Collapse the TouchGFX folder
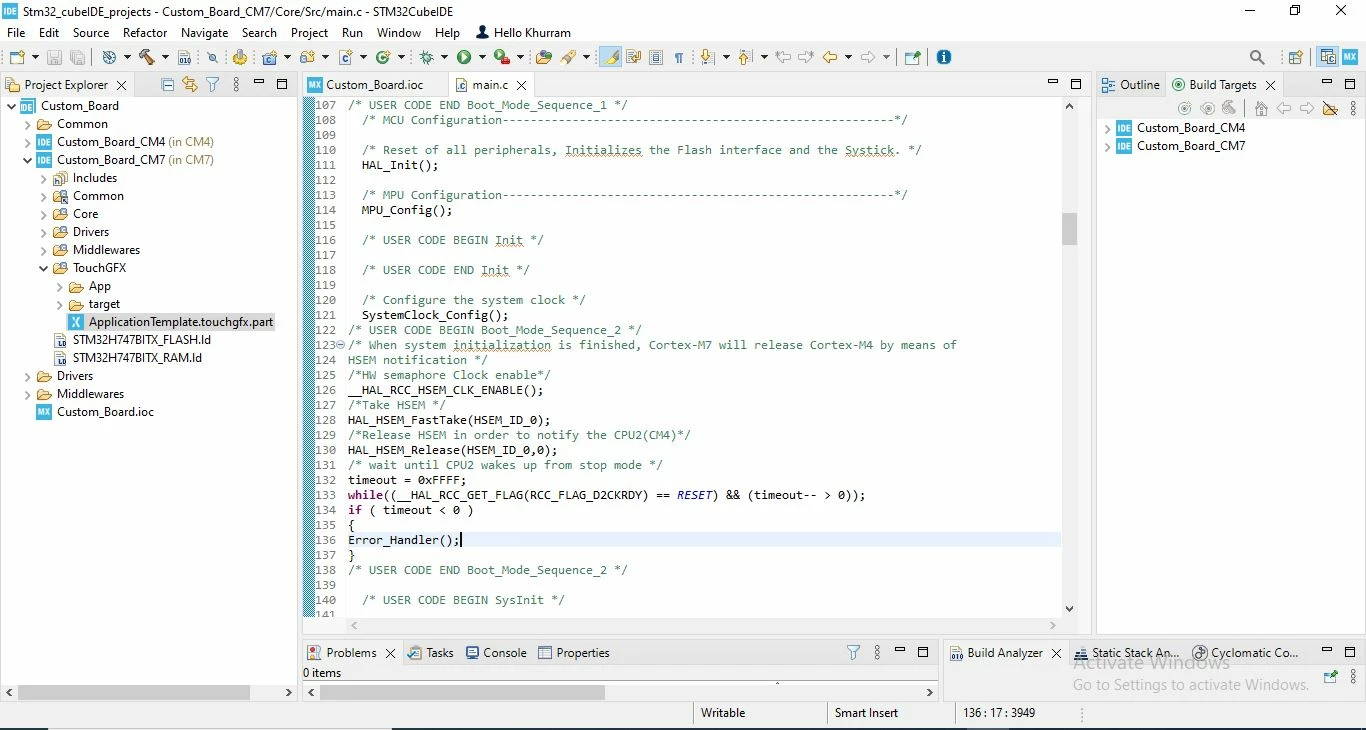The height and width of the screenshot is (730, 1366). pos(44,268)
